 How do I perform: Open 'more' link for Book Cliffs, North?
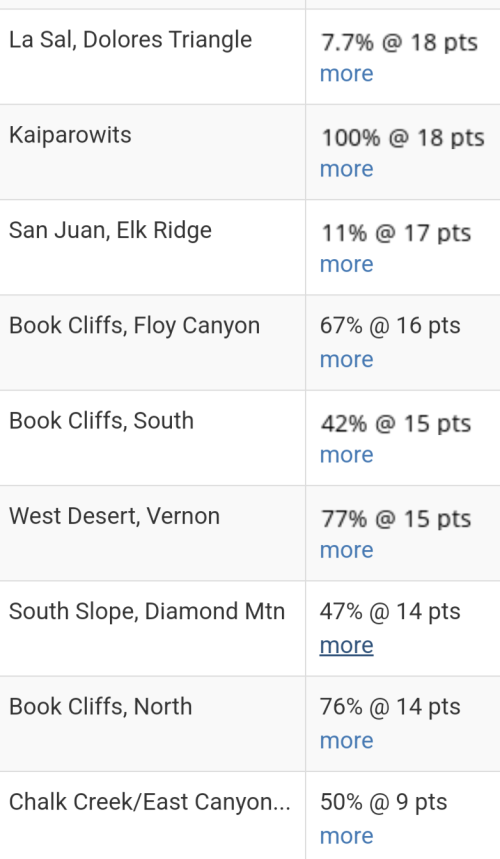tap(346, 741)
